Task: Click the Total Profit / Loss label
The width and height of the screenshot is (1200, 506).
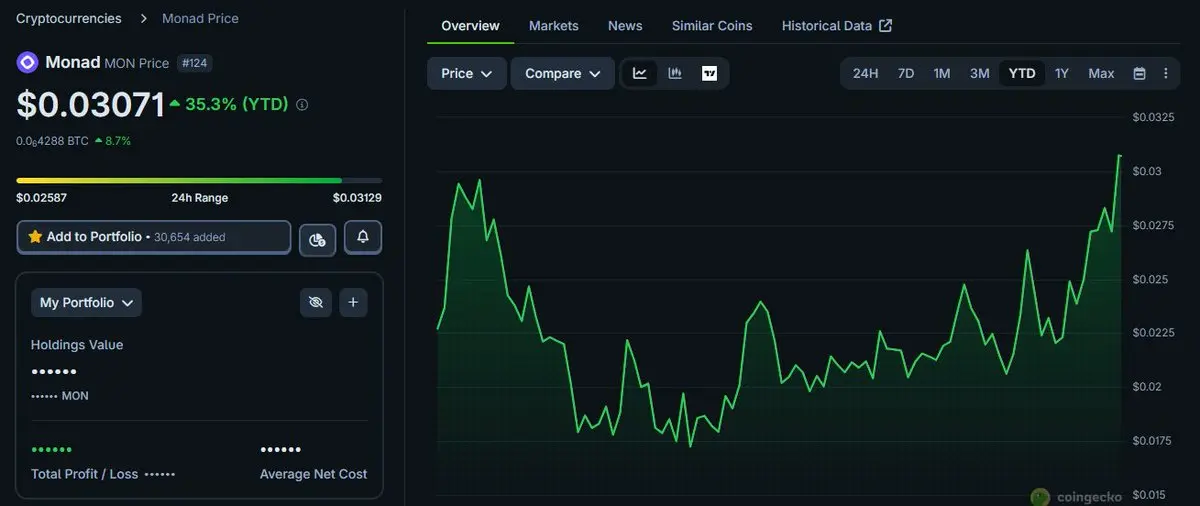Action: click(85, 474)
